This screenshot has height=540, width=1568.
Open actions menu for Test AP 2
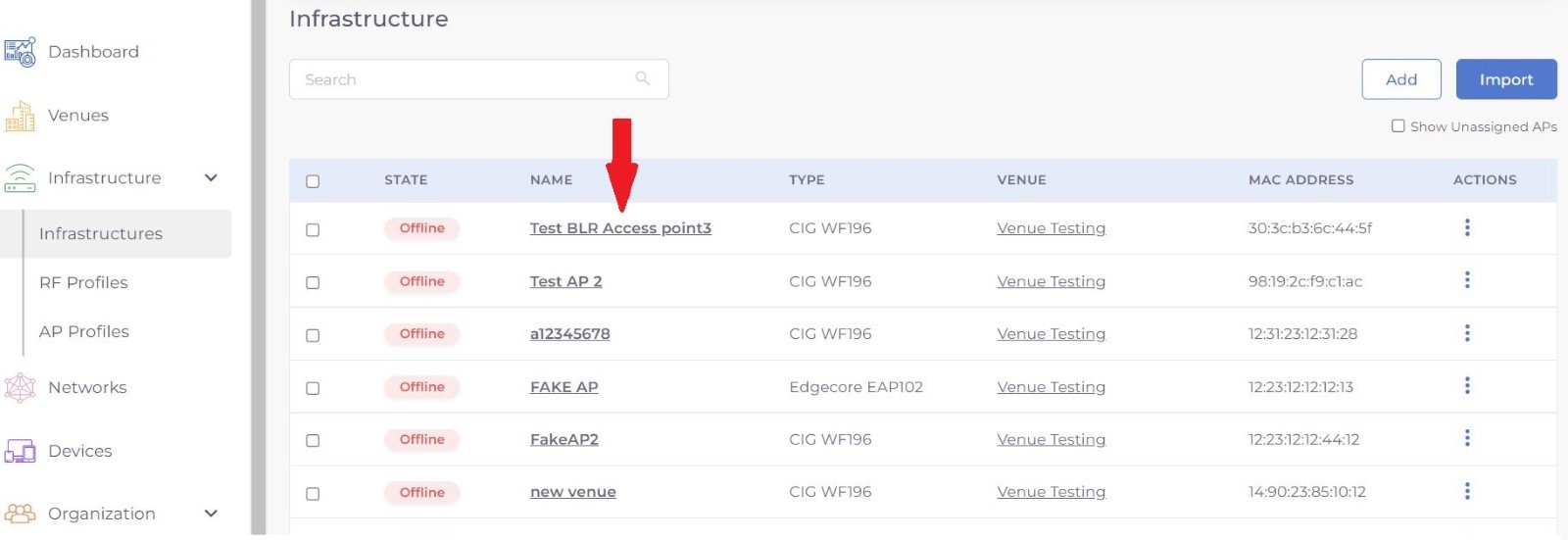coord(1467,280)
